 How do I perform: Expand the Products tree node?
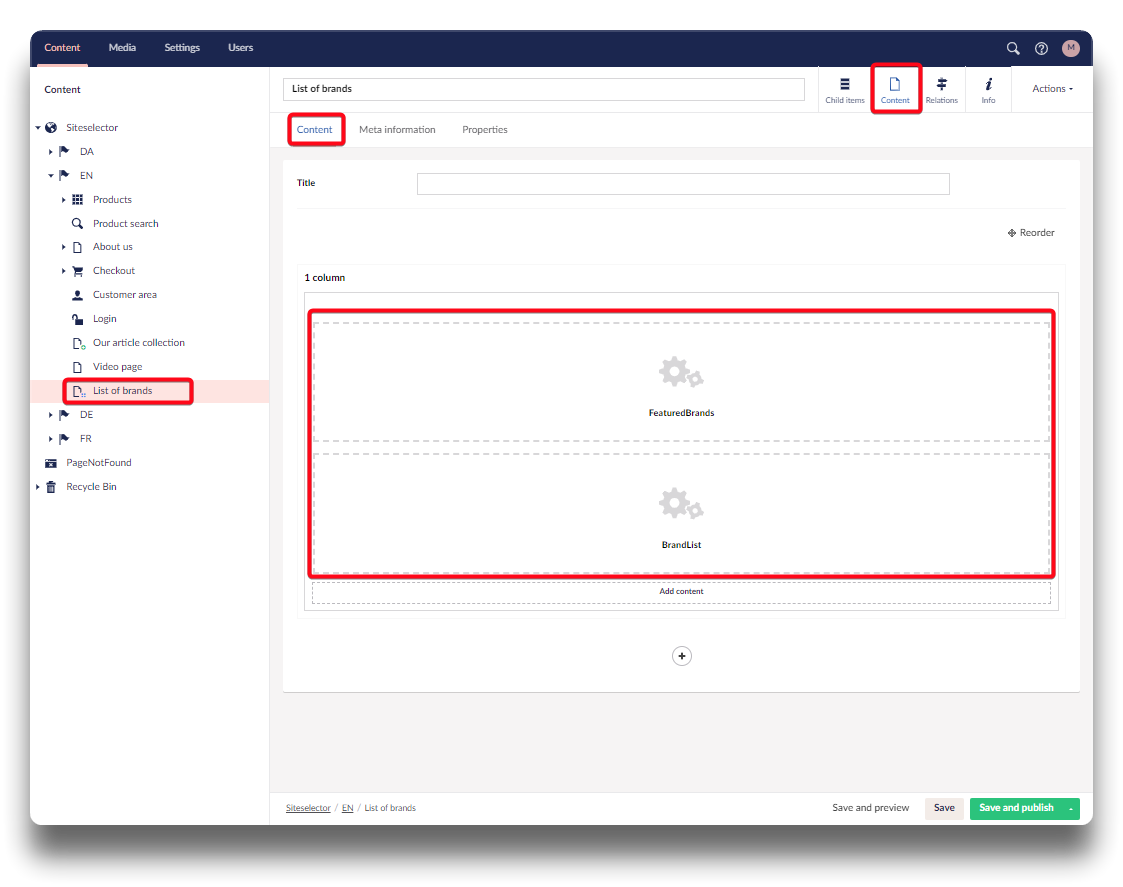pos(64,200)
